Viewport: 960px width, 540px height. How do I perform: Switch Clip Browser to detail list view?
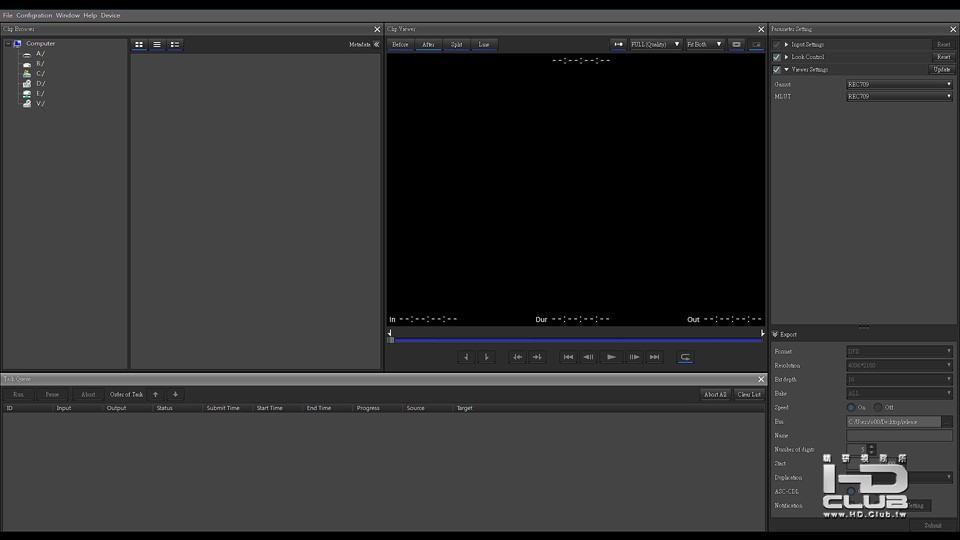pos(175,45)
